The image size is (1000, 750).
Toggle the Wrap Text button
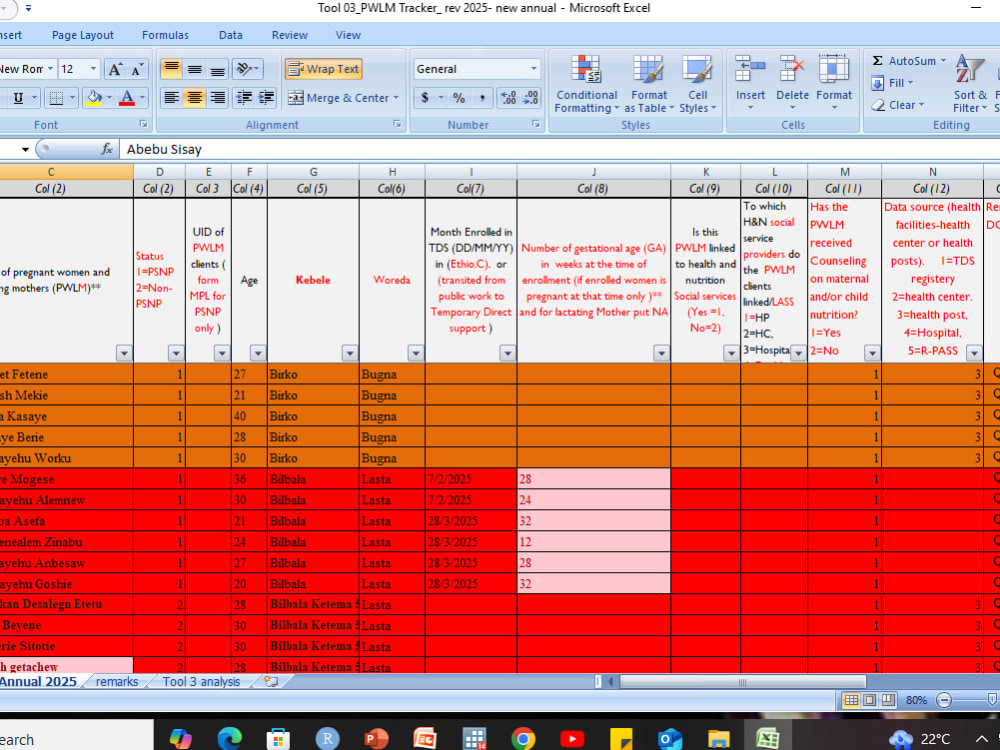point(323,69)
